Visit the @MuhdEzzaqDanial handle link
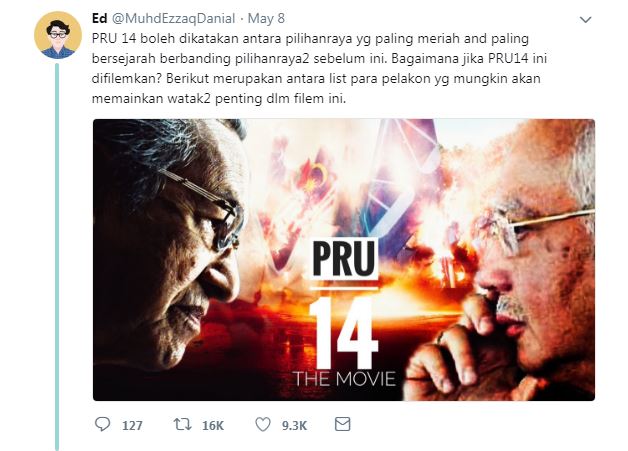The image size is (628, 451). [173, 18]
